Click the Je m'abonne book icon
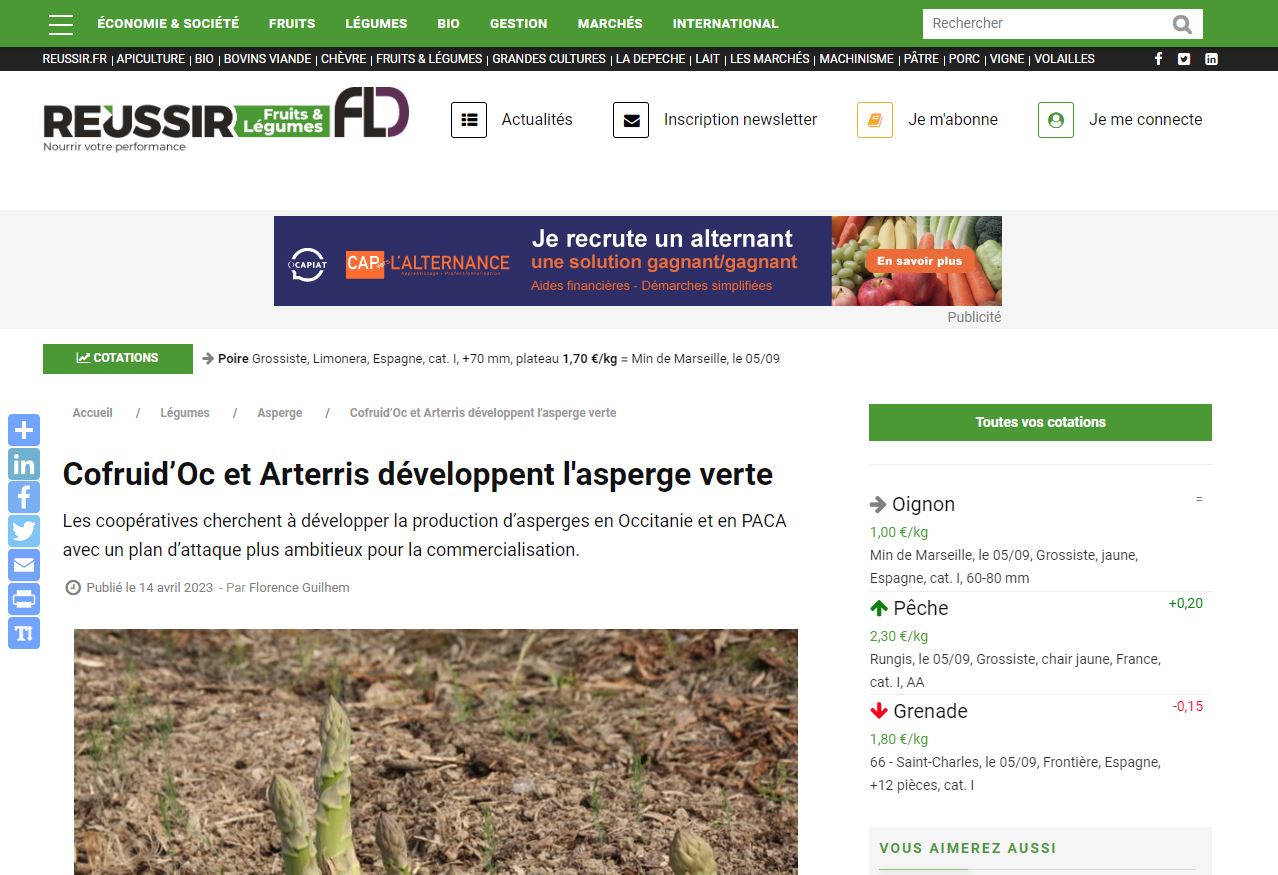Image resolution: width=1278 pixels, height=875 pixels. (875, 120)
